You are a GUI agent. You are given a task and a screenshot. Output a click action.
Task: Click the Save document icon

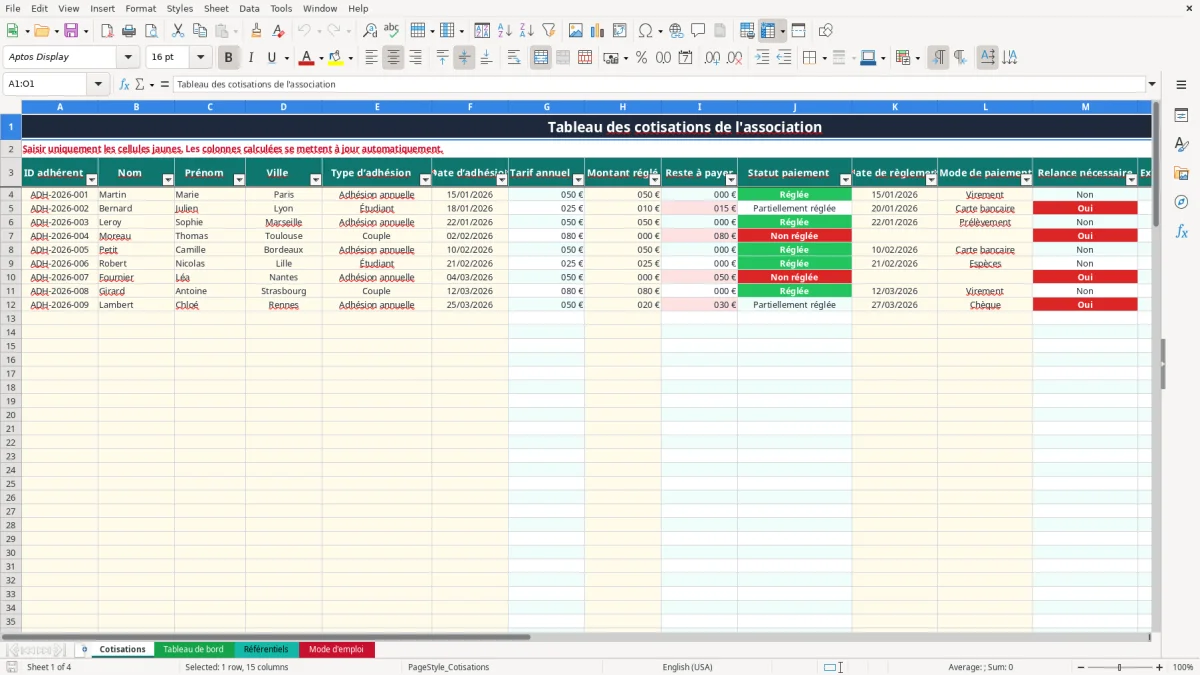pyautogui.click(x=71, y=31)
